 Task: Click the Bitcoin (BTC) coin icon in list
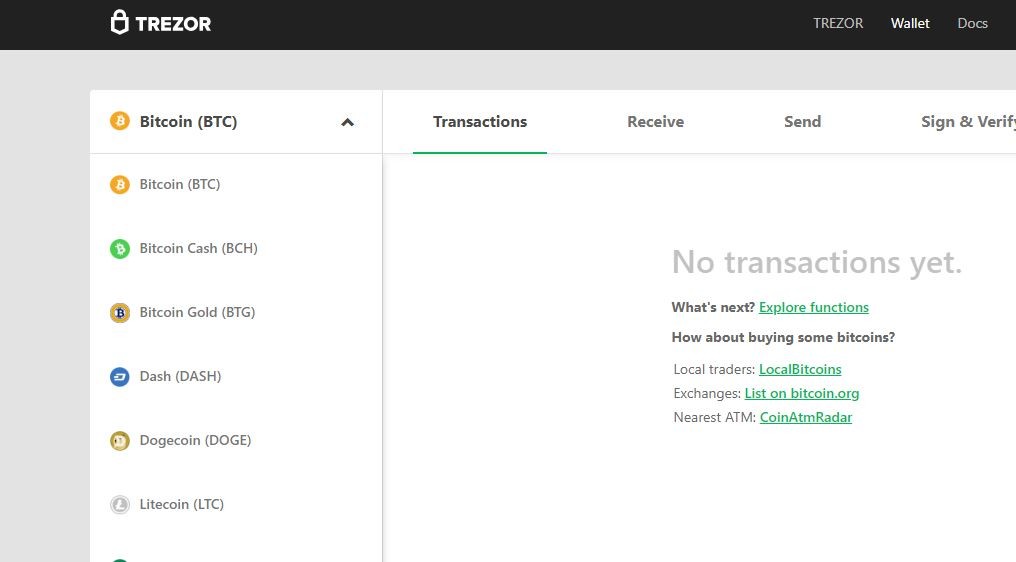[120, 185]
